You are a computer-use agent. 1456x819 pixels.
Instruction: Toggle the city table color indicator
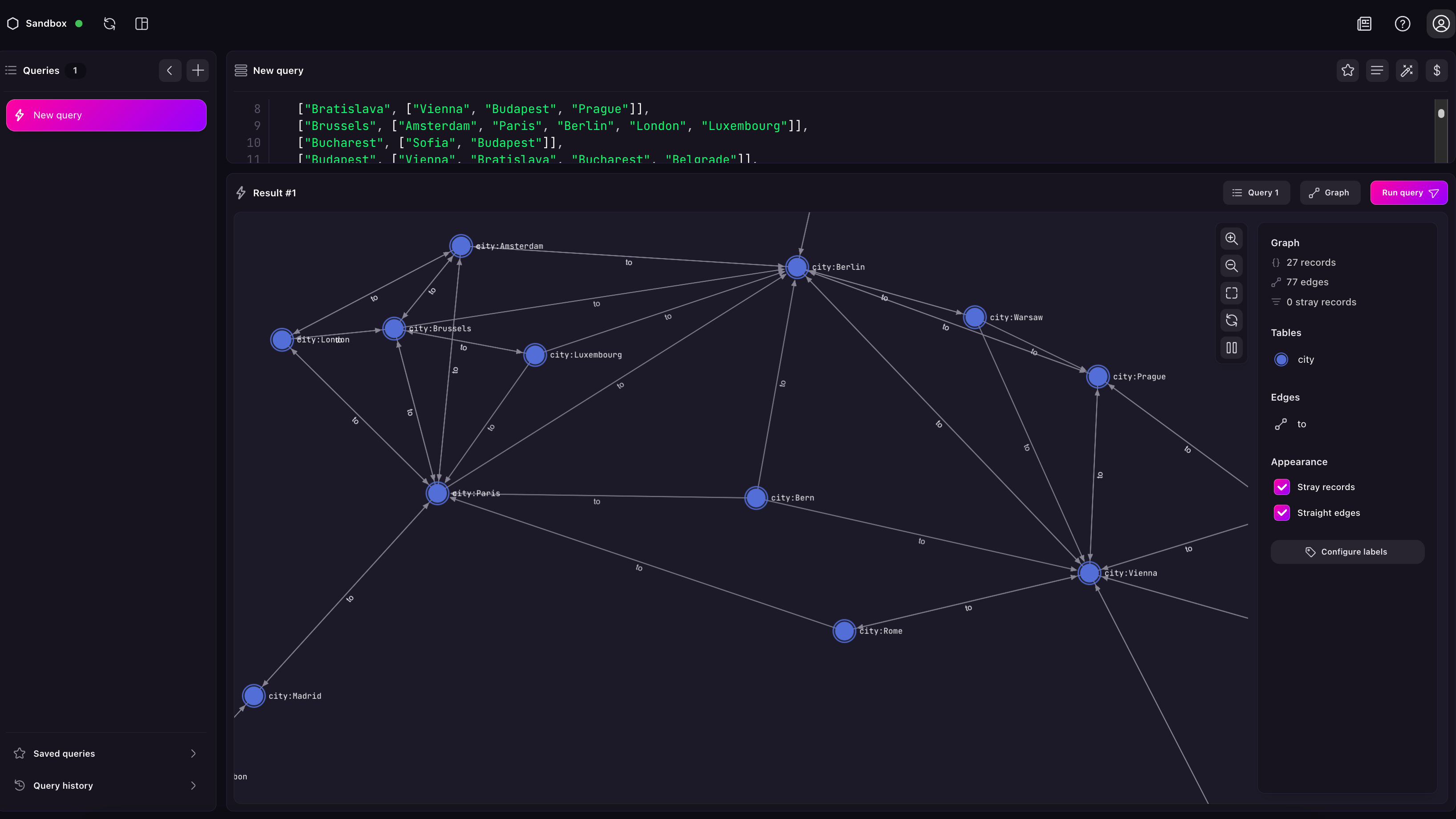(1281, 360)
